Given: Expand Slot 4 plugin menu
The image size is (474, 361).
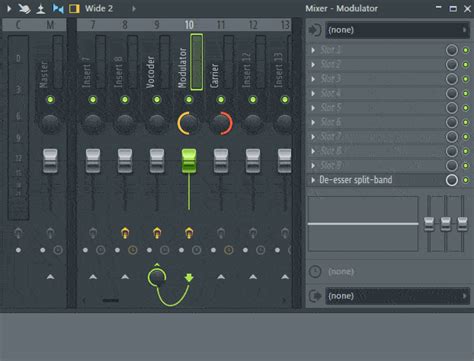Looking at the screenshot, I should click(313, 93).
